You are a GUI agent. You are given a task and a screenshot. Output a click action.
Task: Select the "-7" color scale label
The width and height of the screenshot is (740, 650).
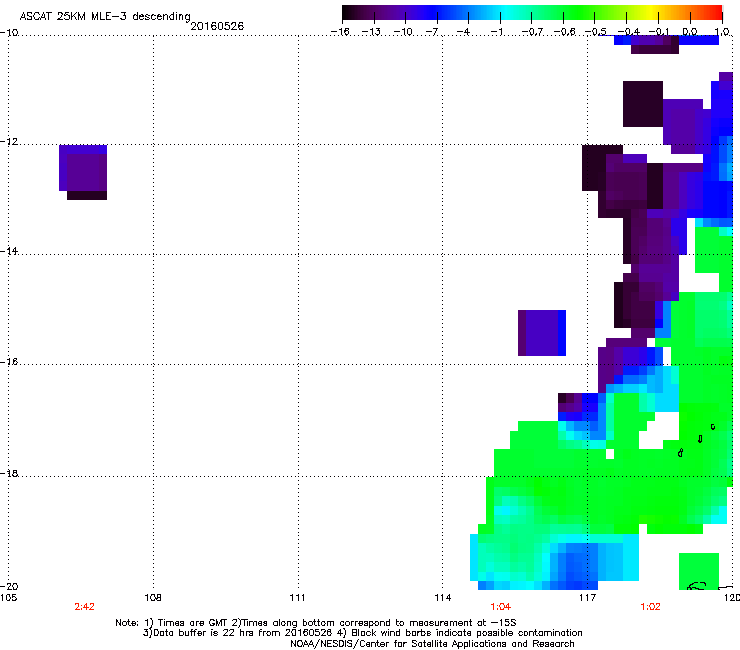[432, 32]
